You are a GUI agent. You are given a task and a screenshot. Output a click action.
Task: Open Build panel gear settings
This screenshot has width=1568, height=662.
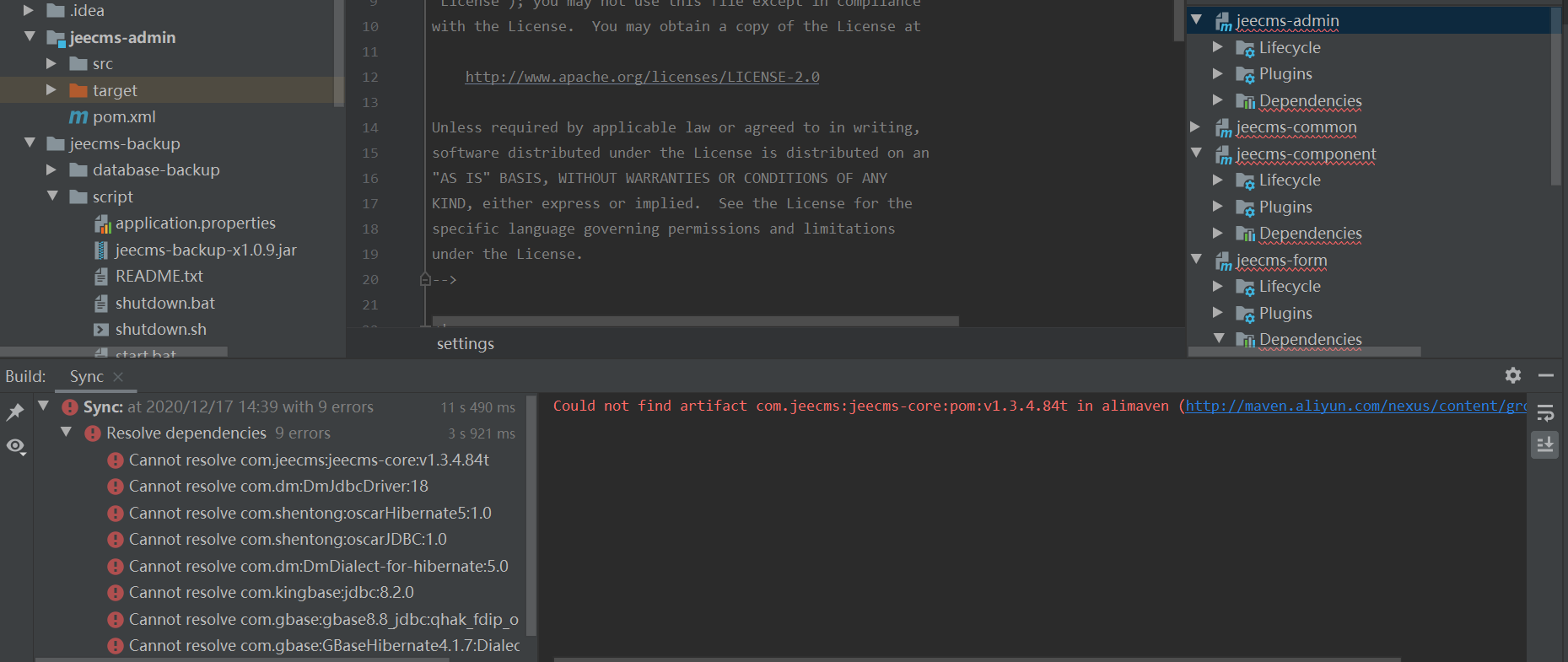[x=1513, y=375]
